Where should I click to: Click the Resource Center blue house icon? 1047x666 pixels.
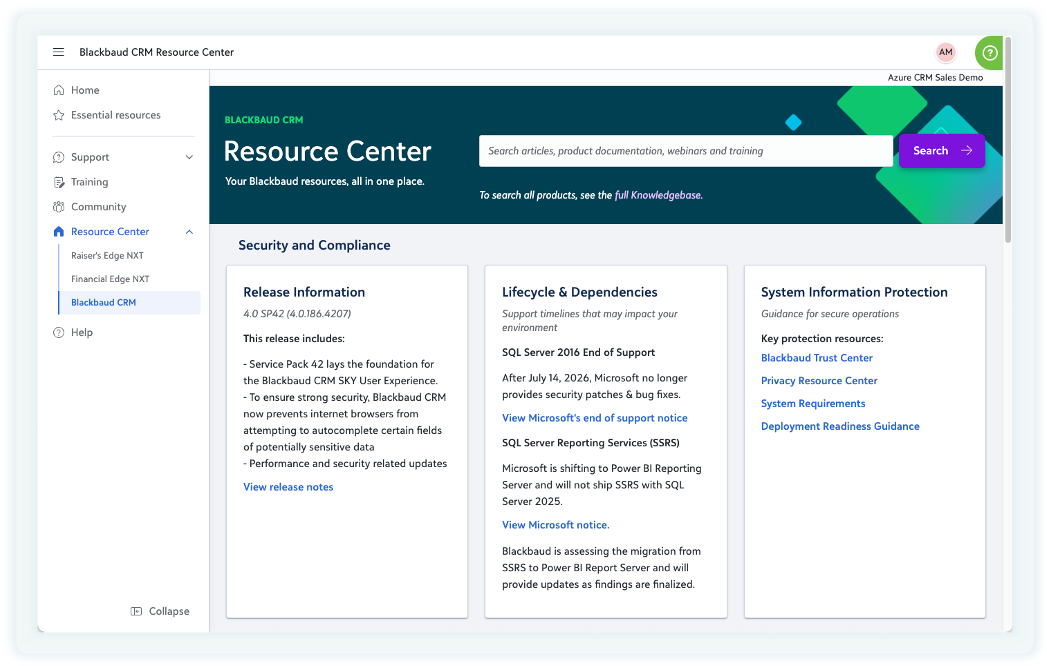point(59,231)
